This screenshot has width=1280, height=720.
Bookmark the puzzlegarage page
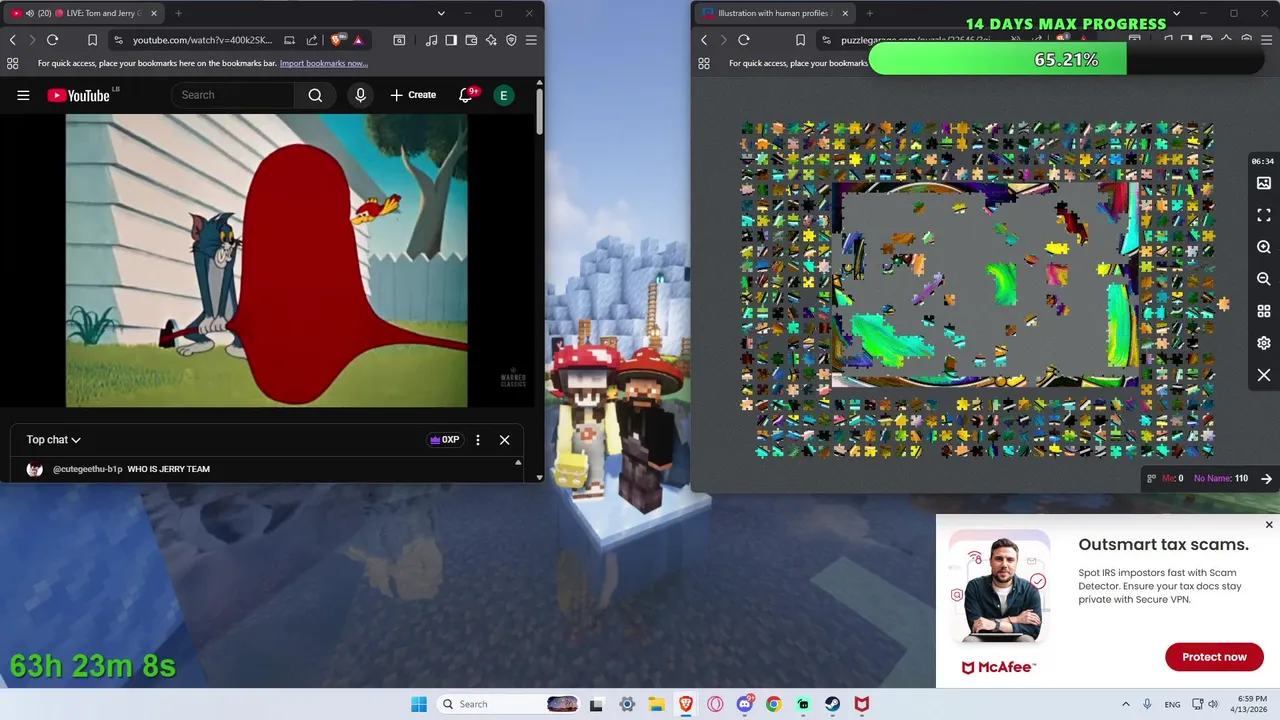800,40
